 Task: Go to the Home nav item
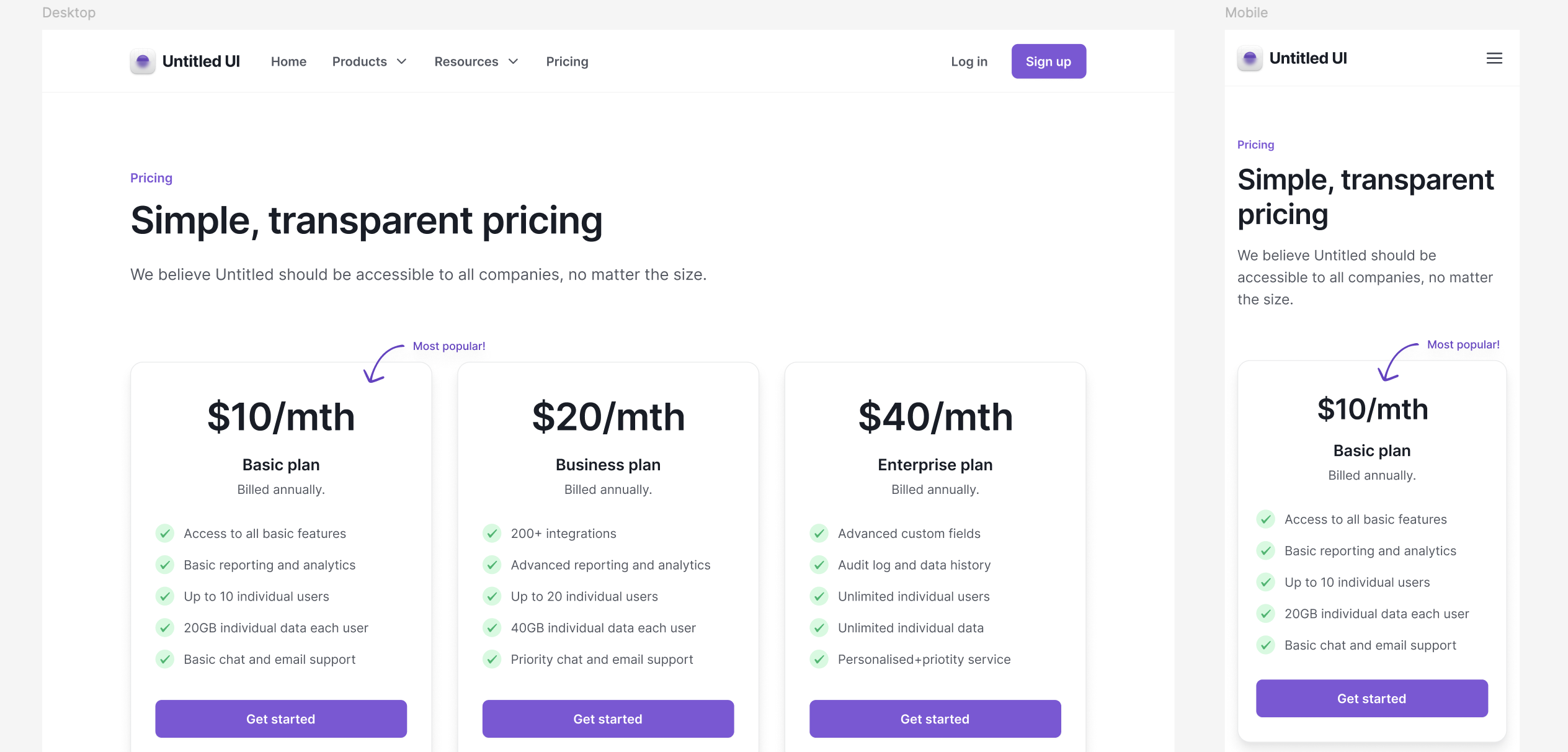pyautogui.click(x=288, y=61)
